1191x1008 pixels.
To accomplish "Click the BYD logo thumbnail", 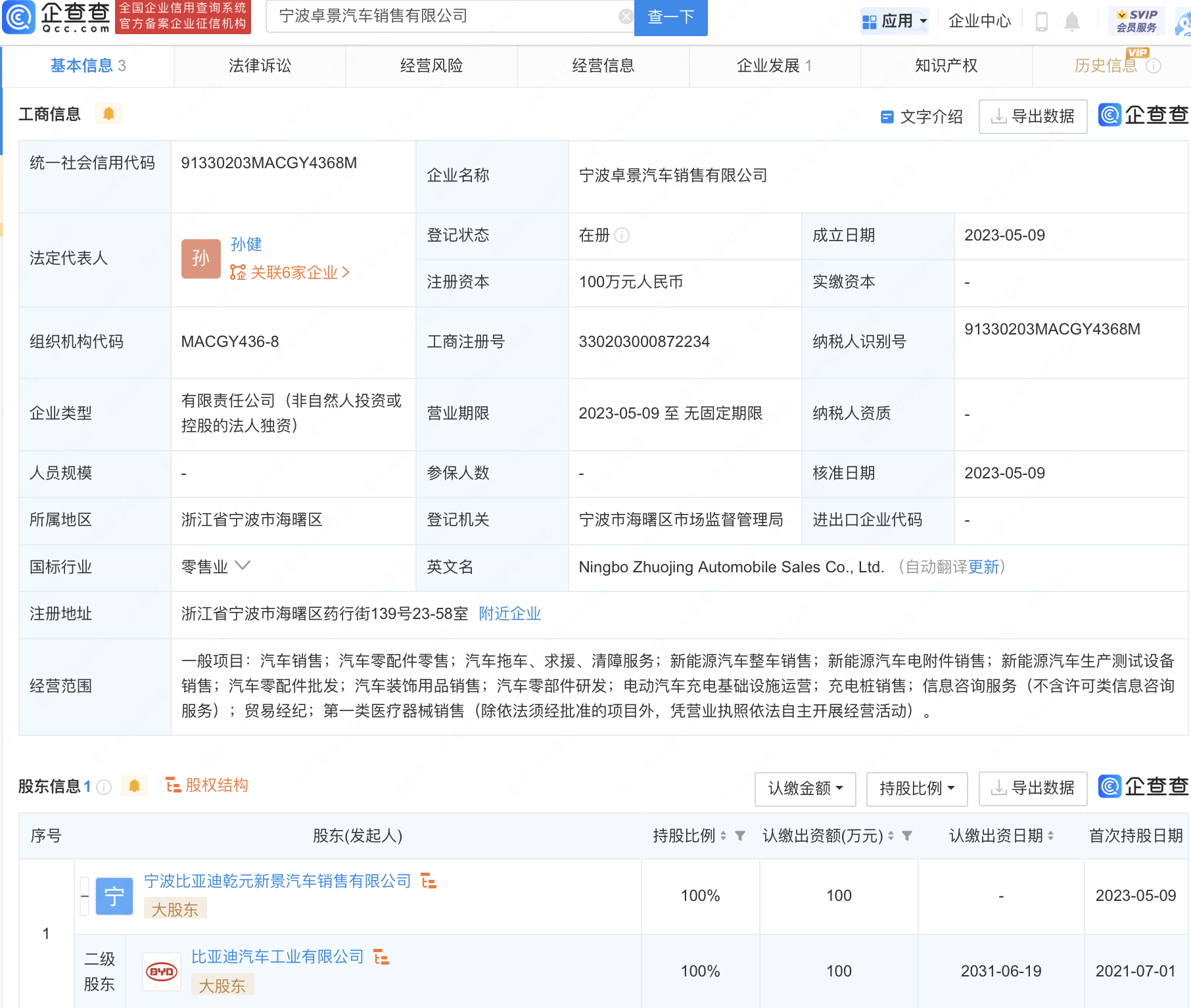I will pyautogui.click(x=162, y=971).
